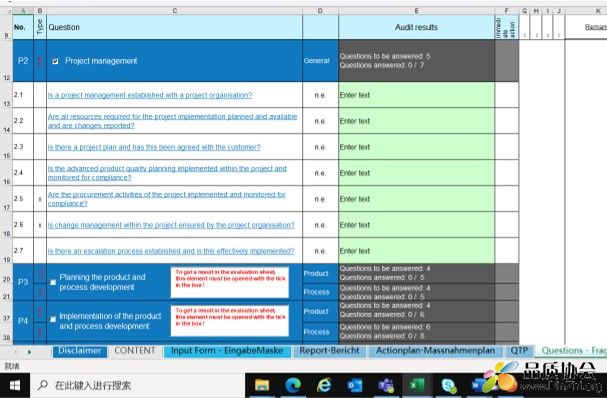Select the Questions sheet tab
607x398 pixels.
[x=573, y=351]
